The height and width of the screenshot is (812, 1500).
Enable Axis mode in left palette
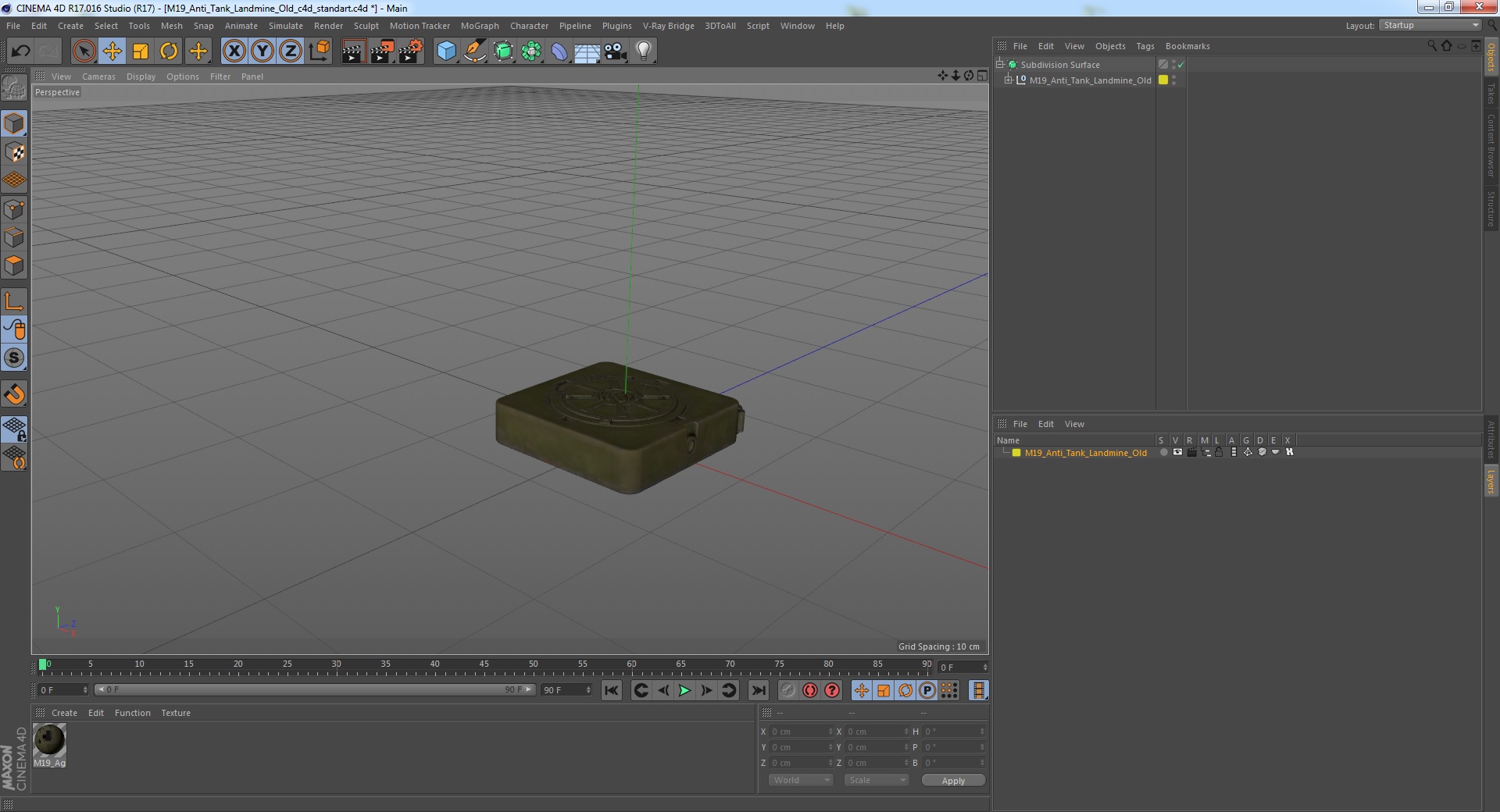[x=14, y=301]
